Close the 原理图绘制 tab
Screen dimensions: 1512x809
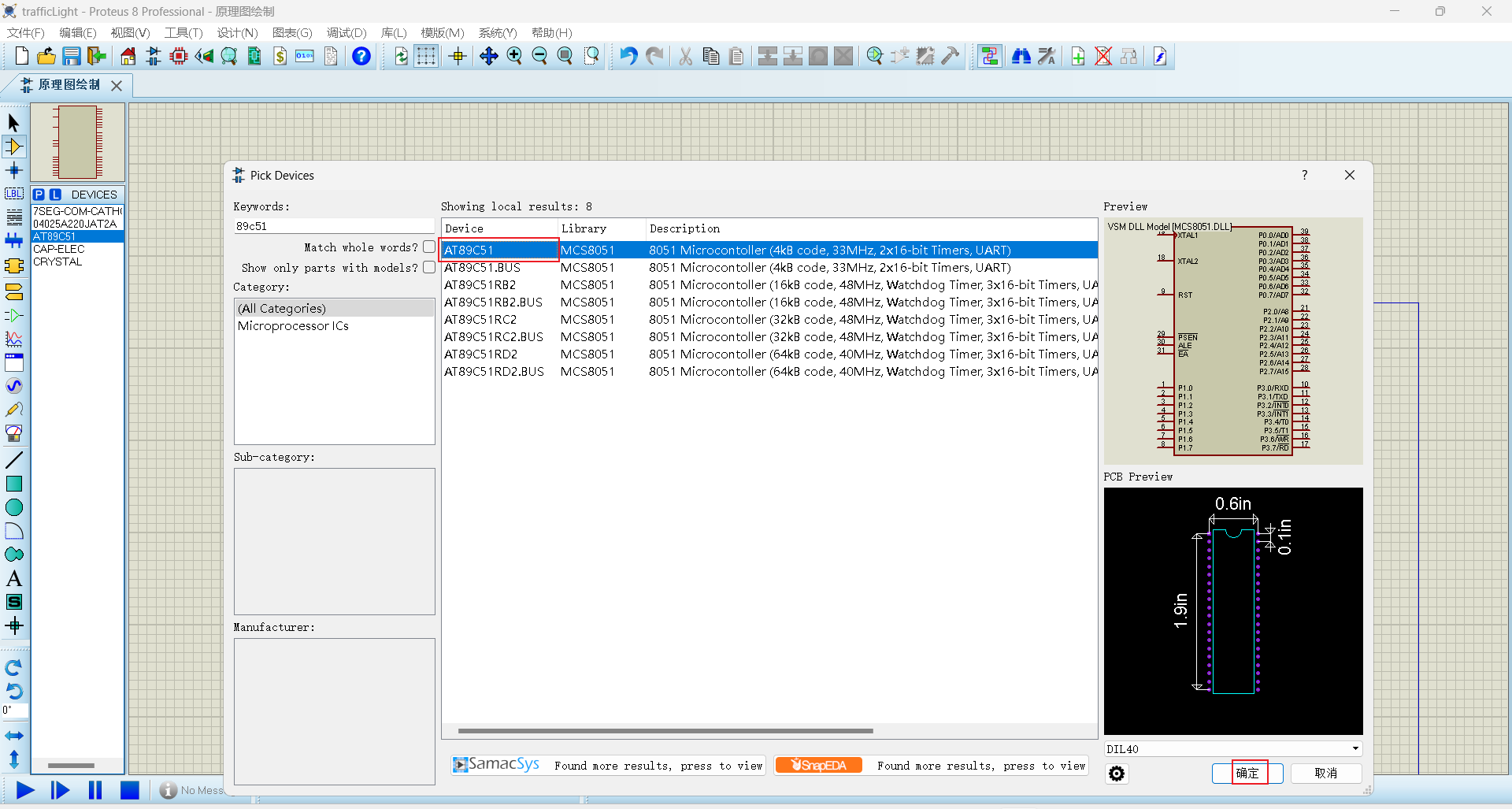pyautogui.click(x=117, y=85)
